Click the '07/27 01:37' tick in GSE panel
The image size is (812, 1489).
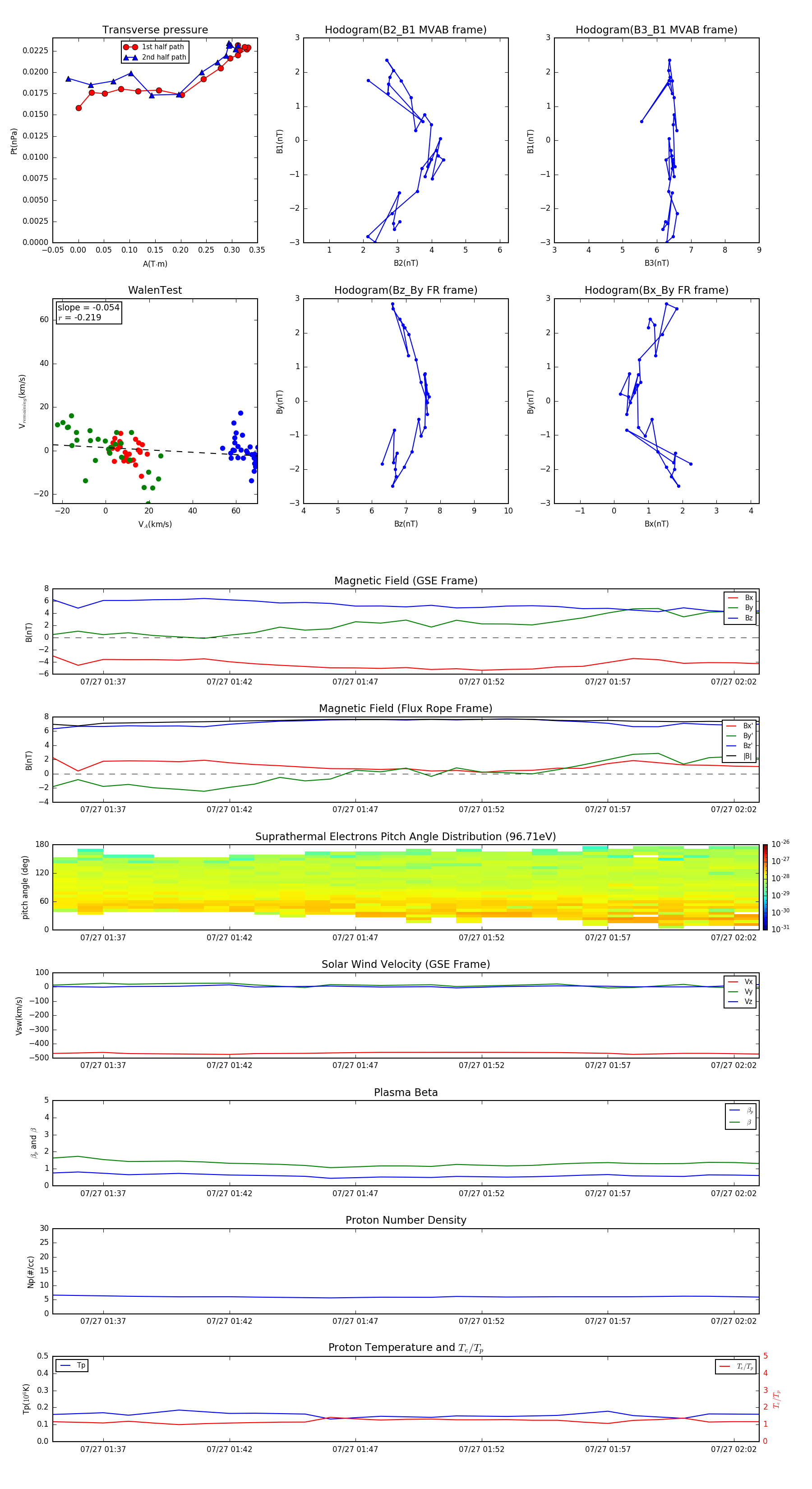[x=103, y=682]
